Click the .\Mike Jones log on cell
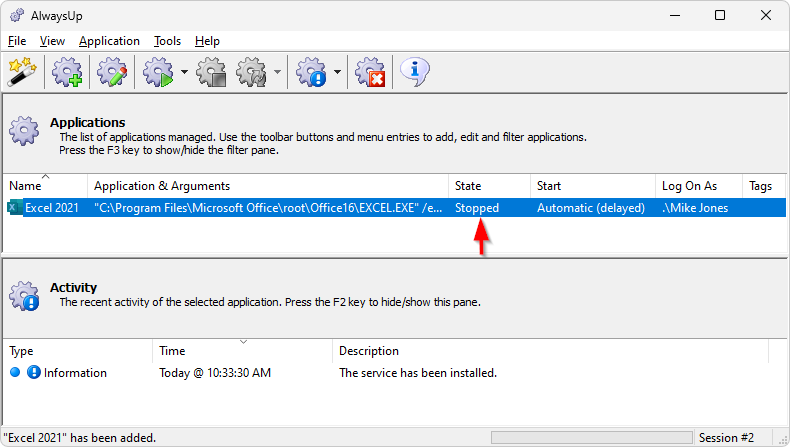The width and height of the screenshot is (790, 447). 695,208
